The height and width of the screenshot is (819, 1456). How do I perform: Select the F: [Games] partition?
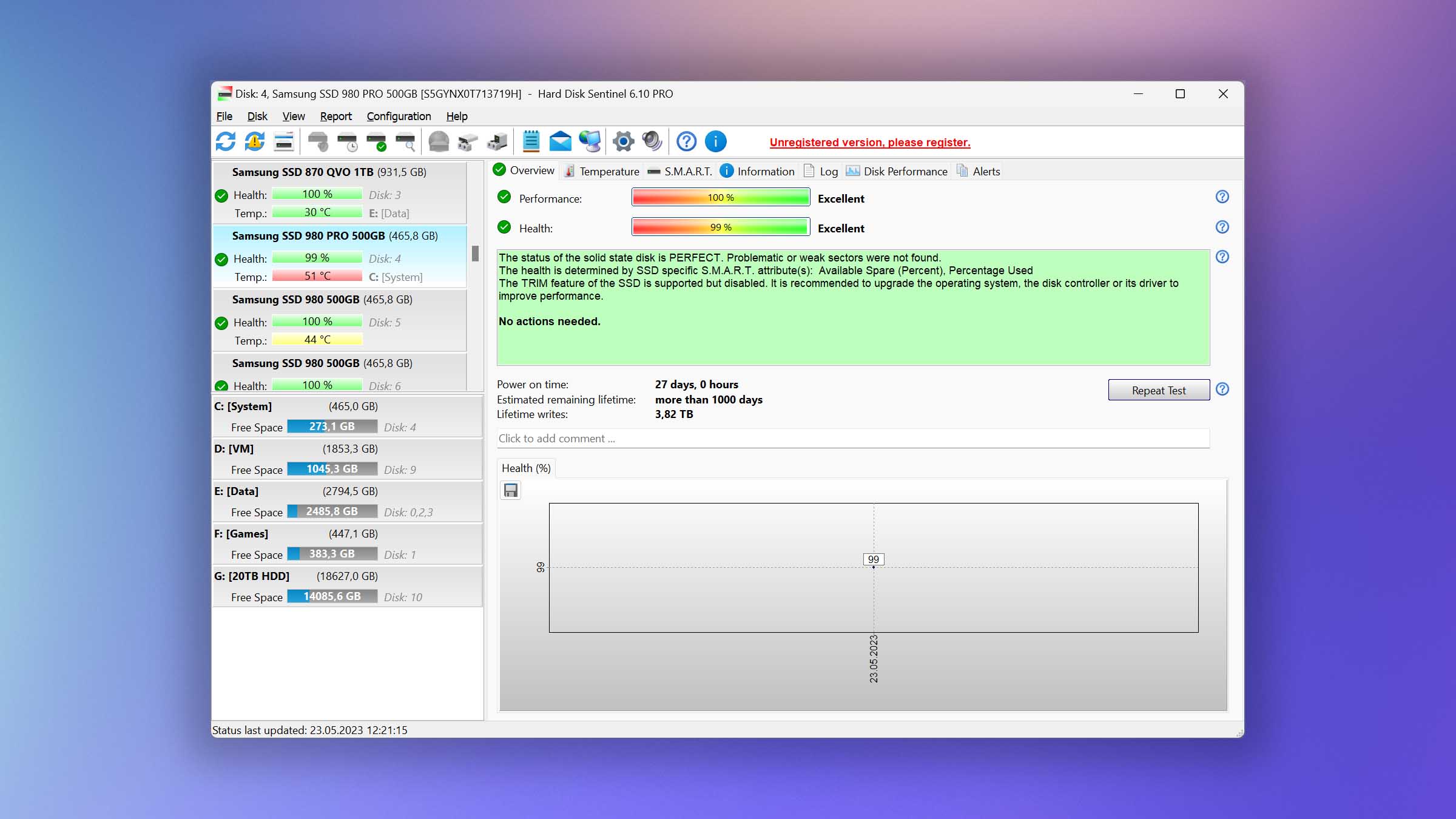[348, 544]
